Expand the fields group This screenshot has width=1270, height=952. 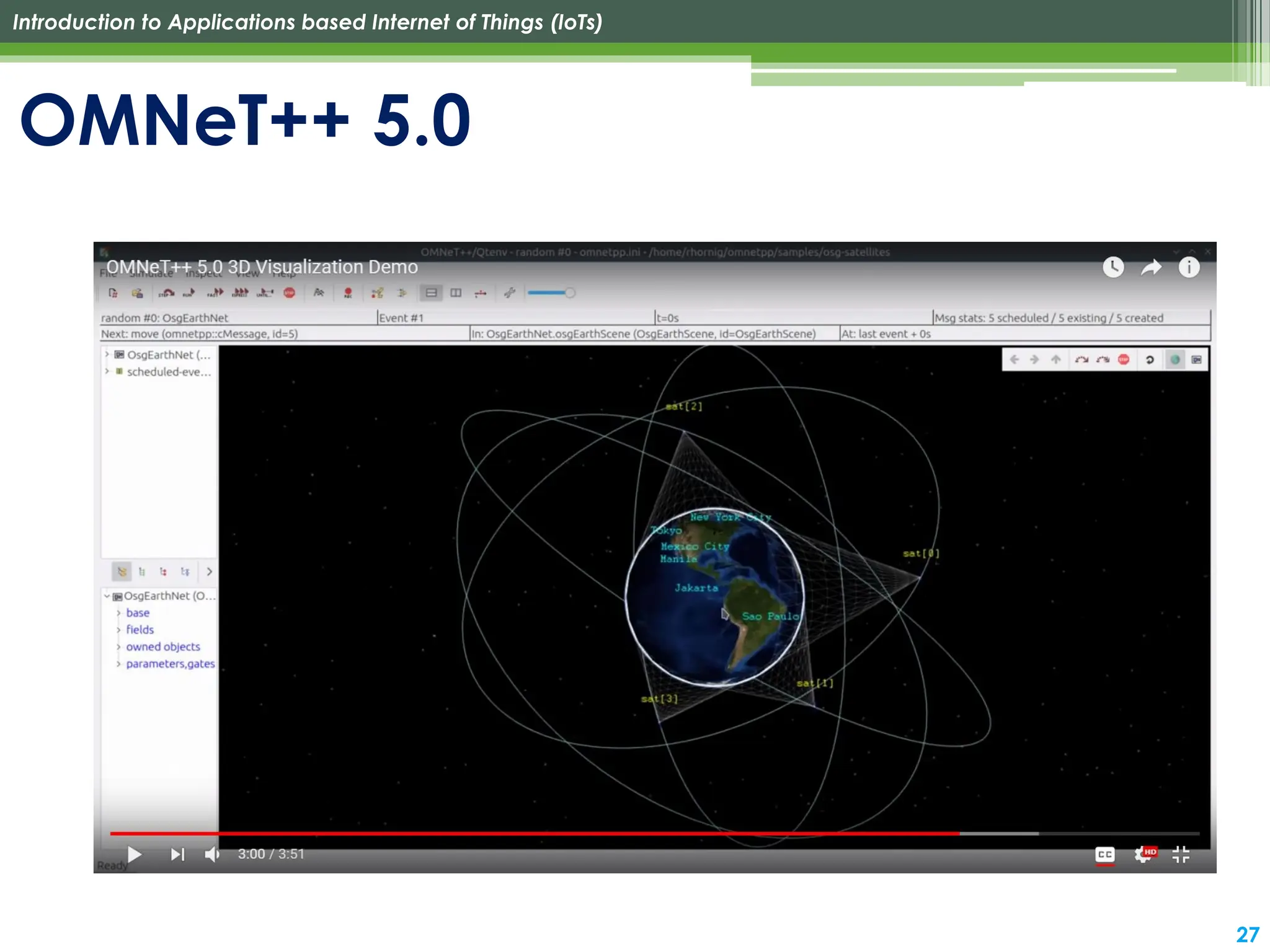pyautogui.click(x=118, y=630)
